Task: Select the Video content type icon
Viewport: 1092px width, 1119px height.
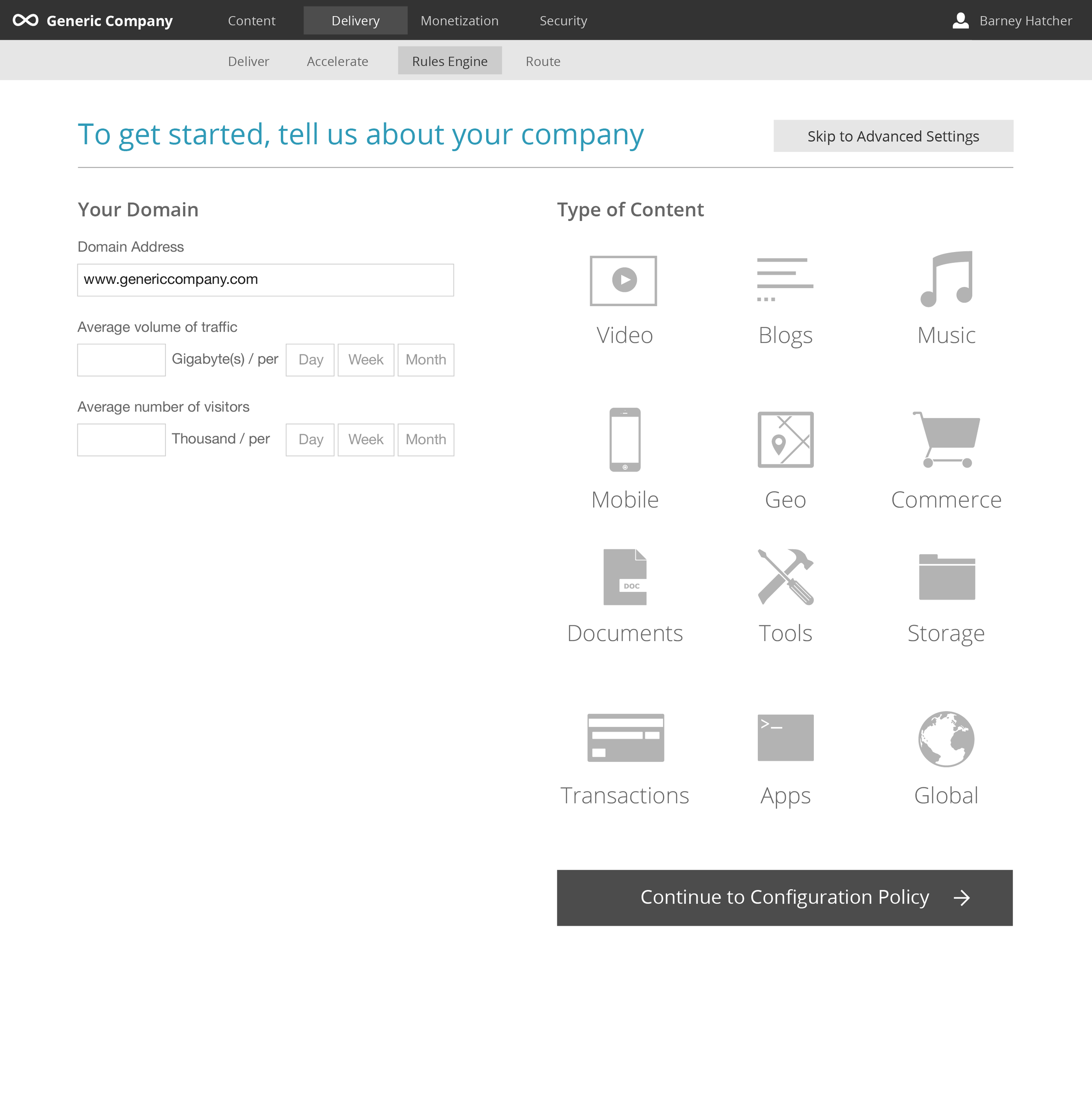Action: 623,280
